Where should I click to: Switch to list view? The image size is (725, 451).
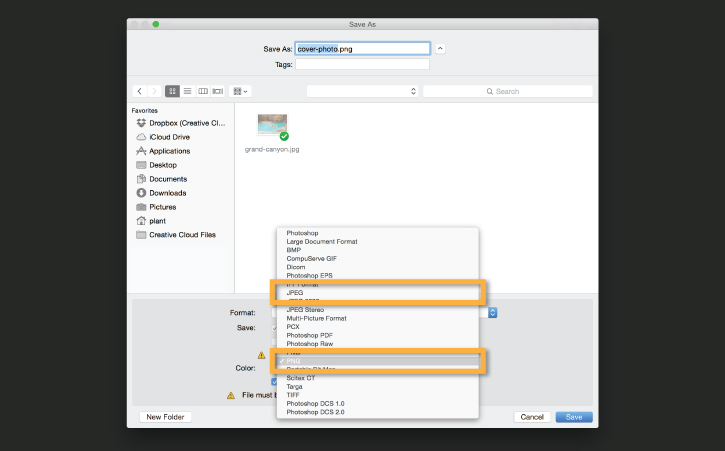[187, 91]
